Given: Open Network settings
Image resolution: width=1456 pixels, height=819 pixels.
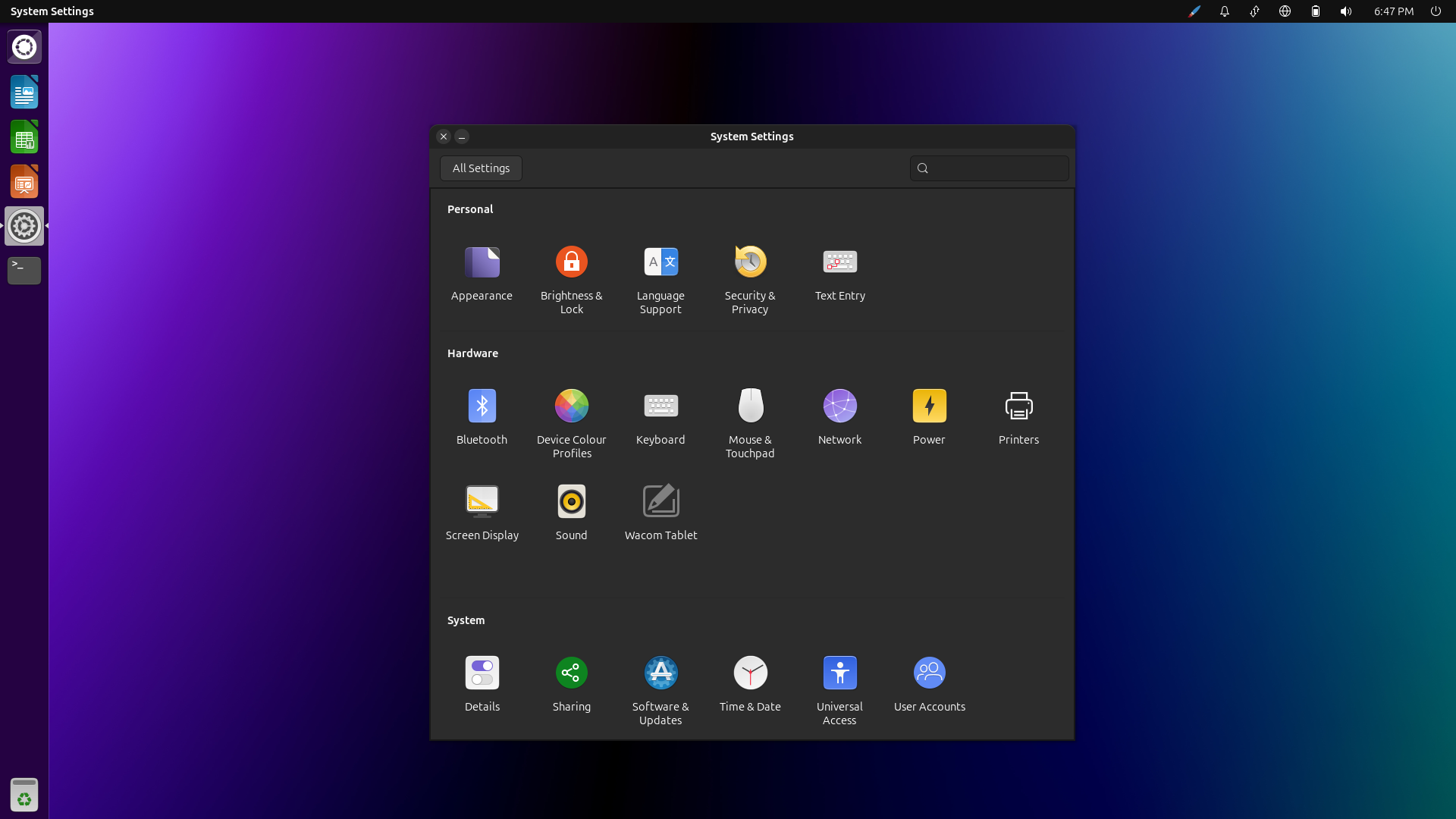Looking at the screenshot, I should (839, 418).
